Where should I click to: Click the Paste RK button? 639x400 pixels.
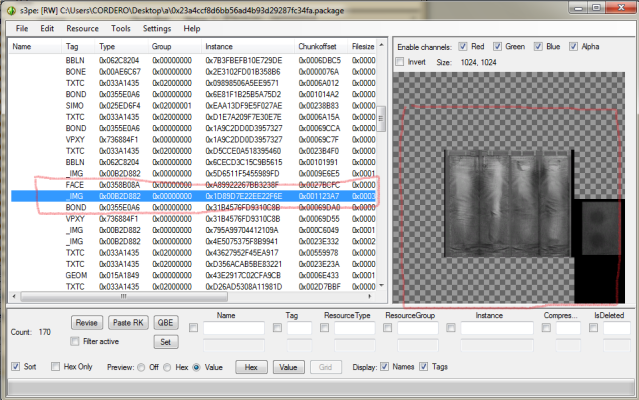pos(129,322)
